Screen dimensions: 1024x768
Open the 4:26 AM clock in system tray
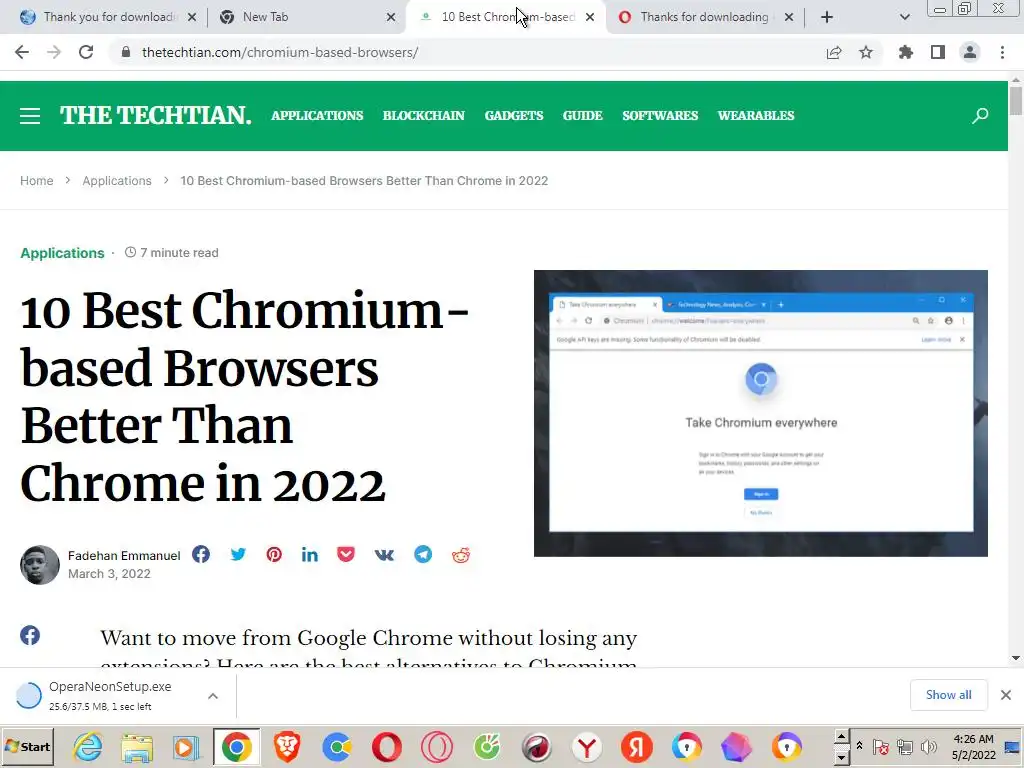[x=973, y=746]
